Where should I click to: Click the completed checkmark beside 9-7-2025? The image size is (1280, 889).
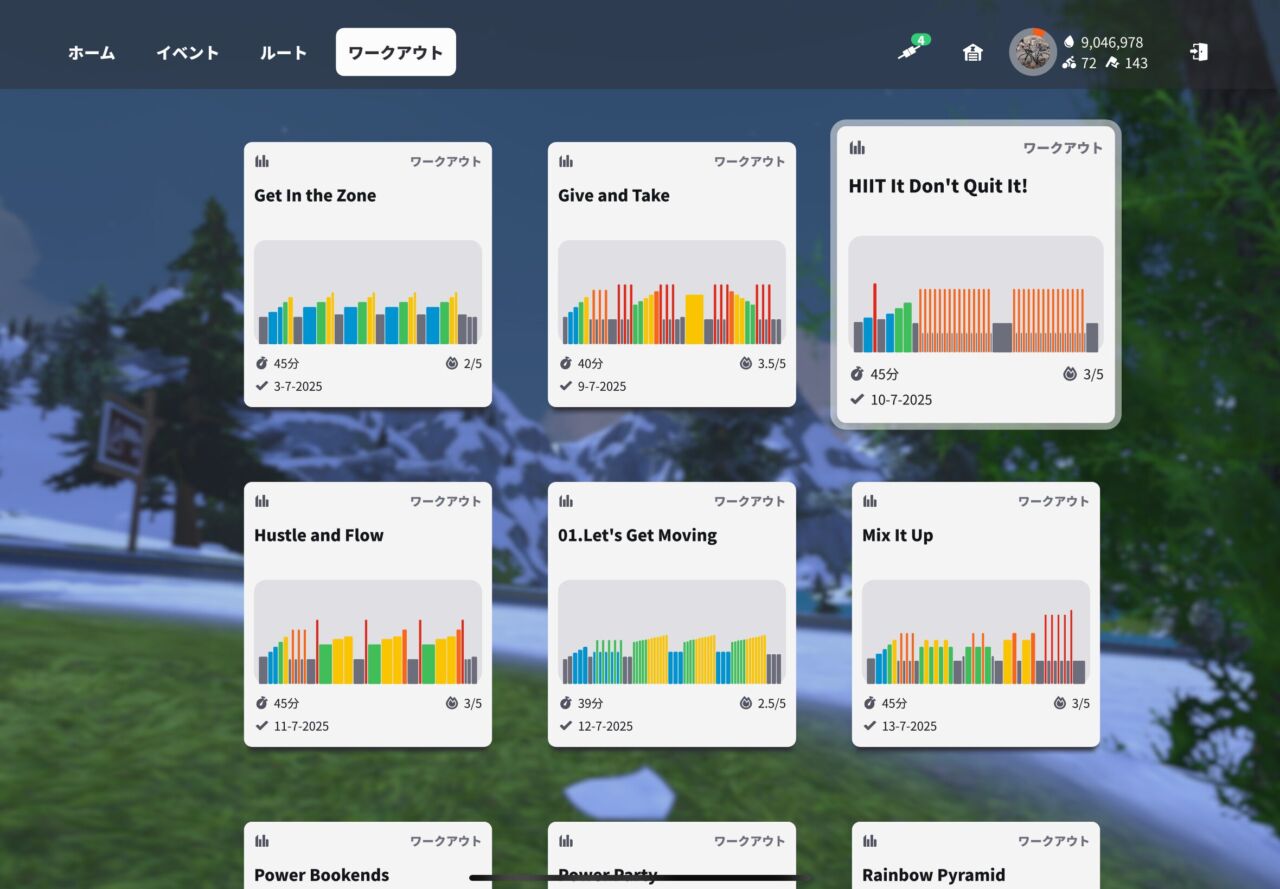(x=566, y=386)
